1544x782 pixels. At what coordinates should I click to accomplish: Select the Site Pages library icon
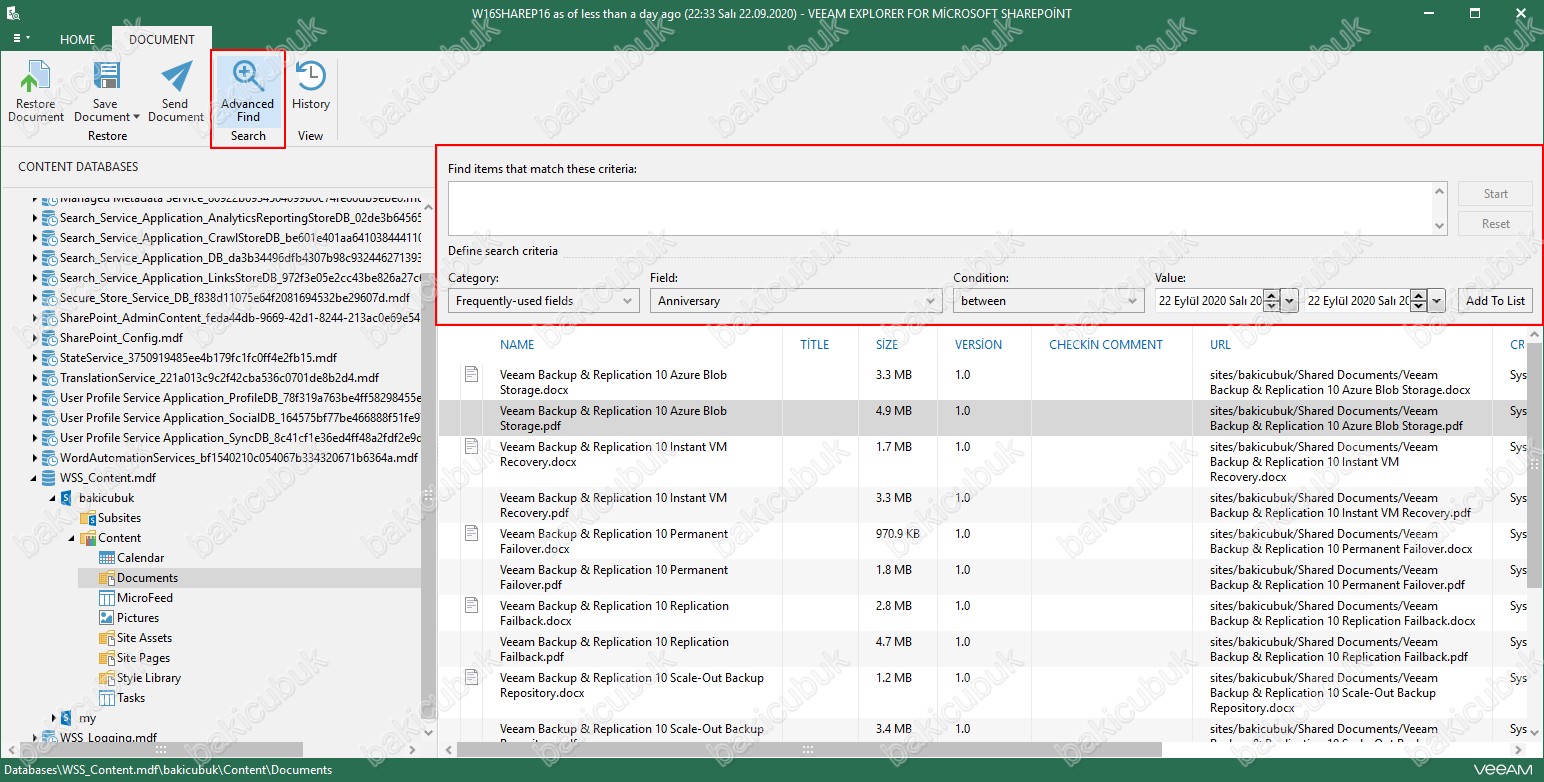[x=107, y=658]
